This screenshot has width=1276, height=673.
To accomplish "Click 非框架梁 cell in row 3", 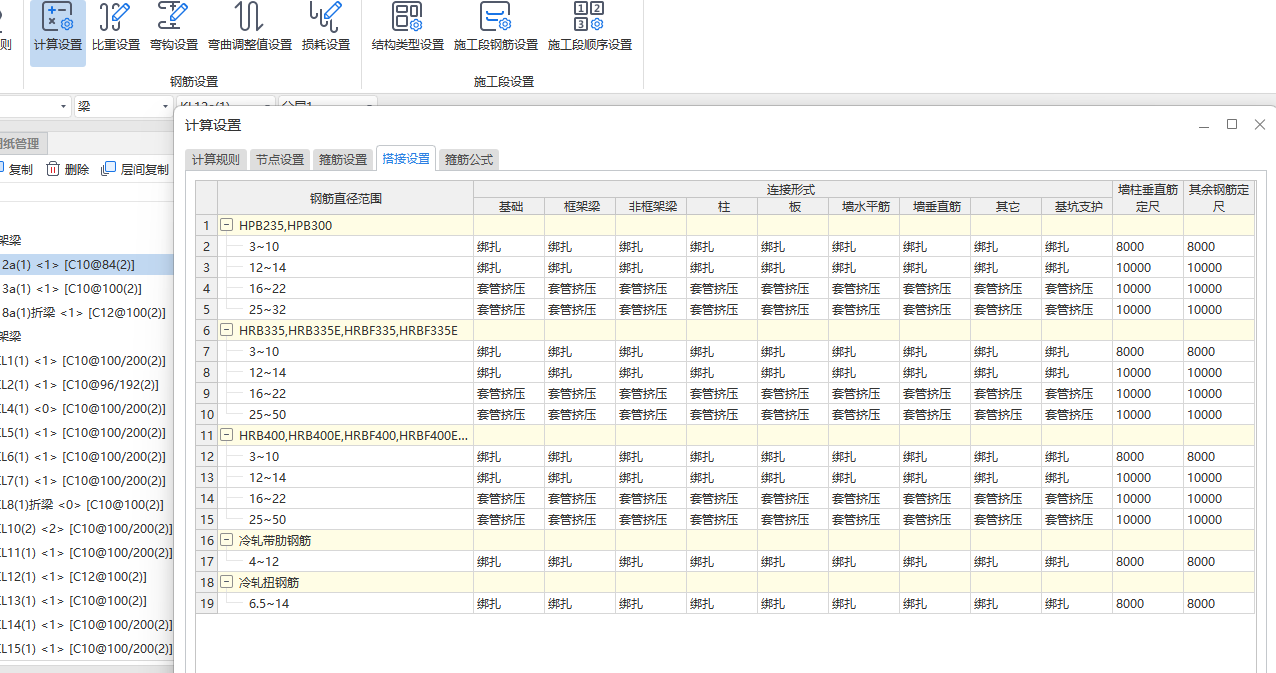I will click(x=651, y=268).
